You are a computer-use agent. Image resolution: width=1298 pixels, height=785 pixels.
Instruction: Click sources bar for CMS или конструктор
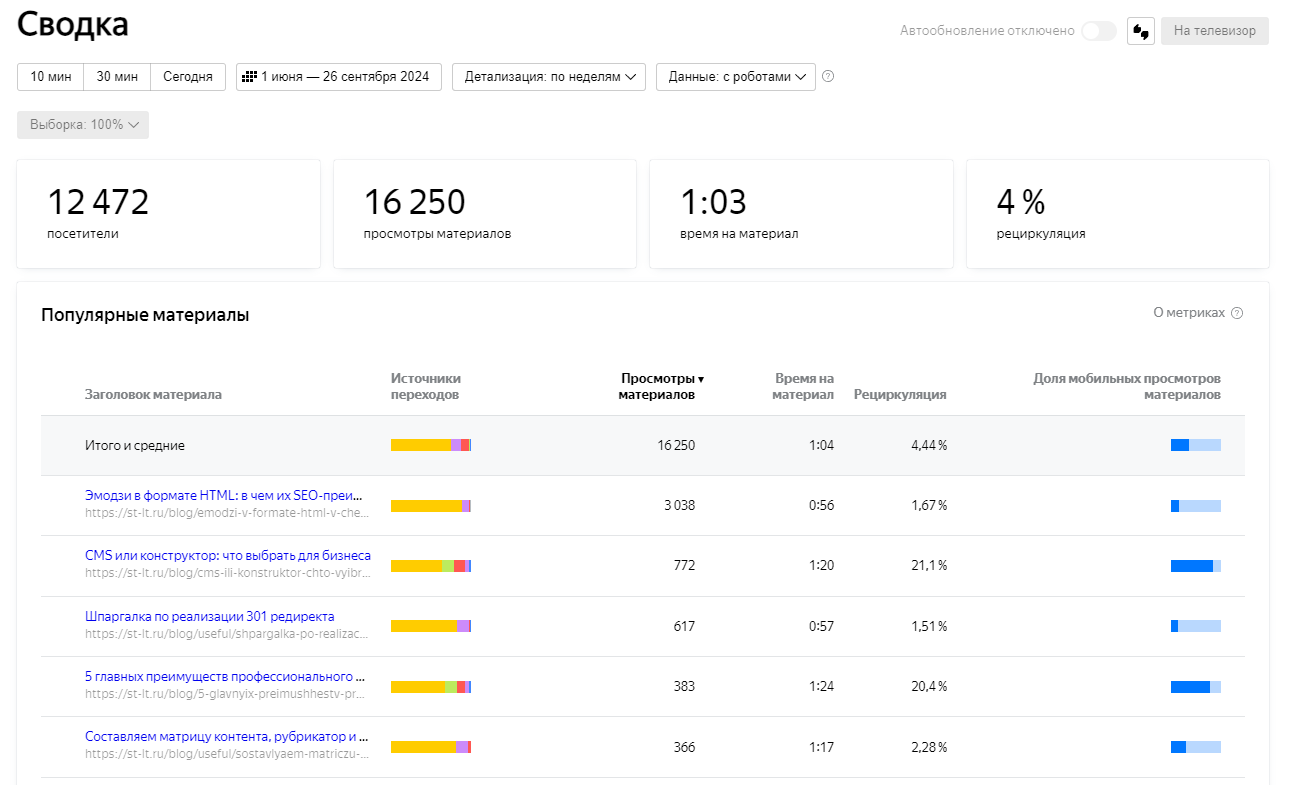click(x=431, y=566)
